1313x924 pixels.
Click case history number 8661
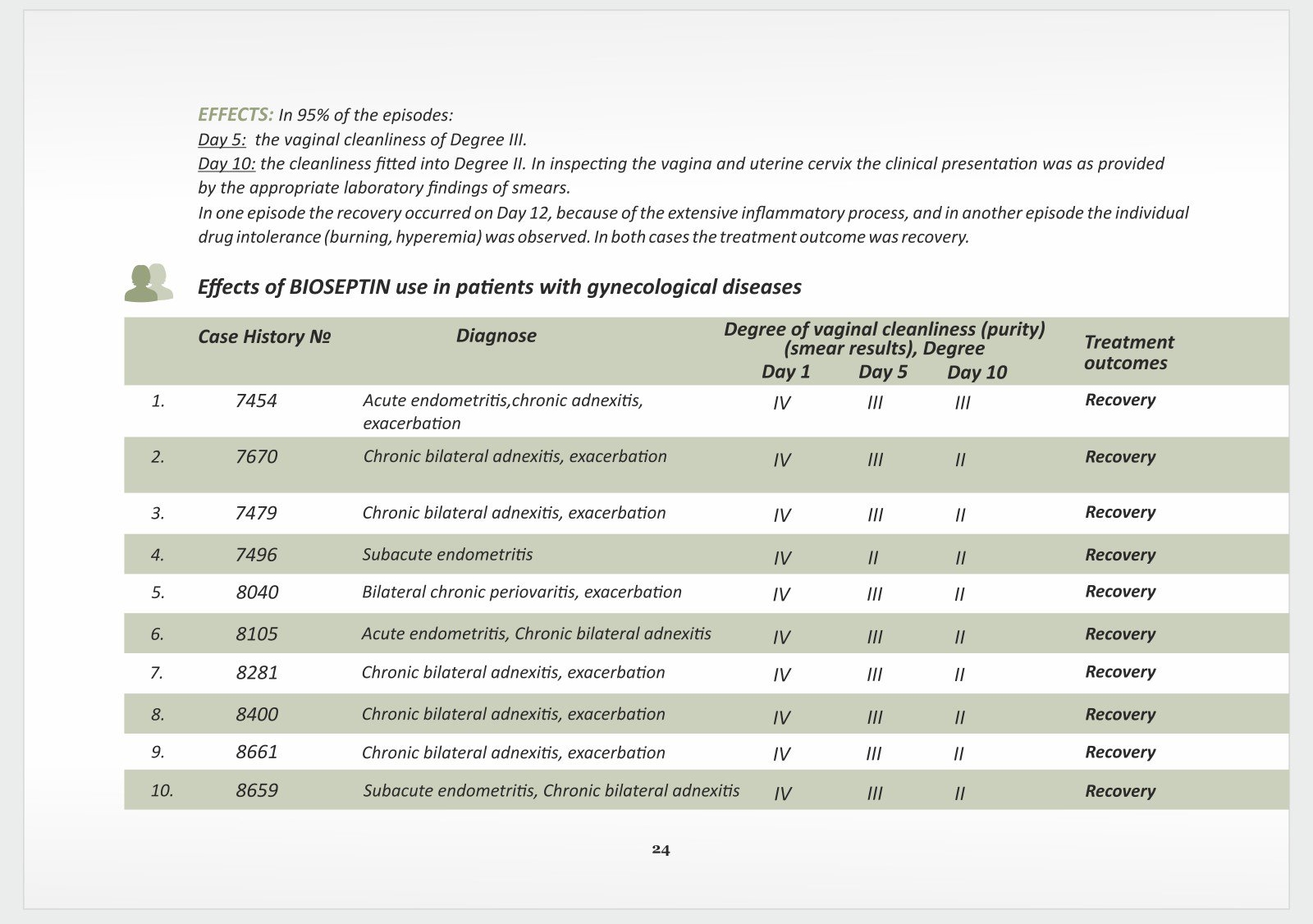(x=257, y=752)
